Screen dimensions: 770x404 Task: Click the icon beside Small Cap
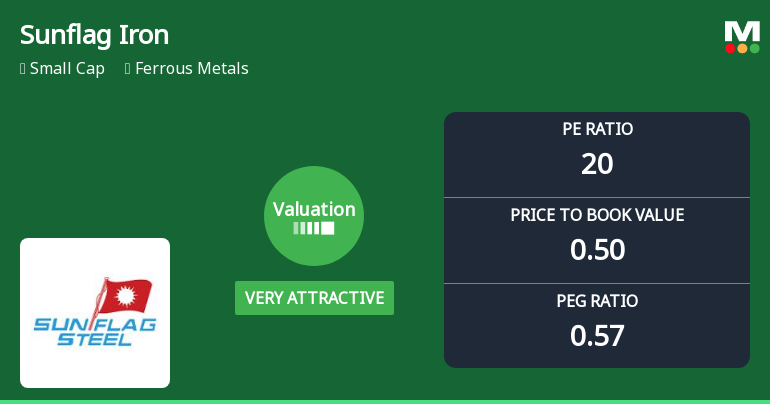click(23, 69)
